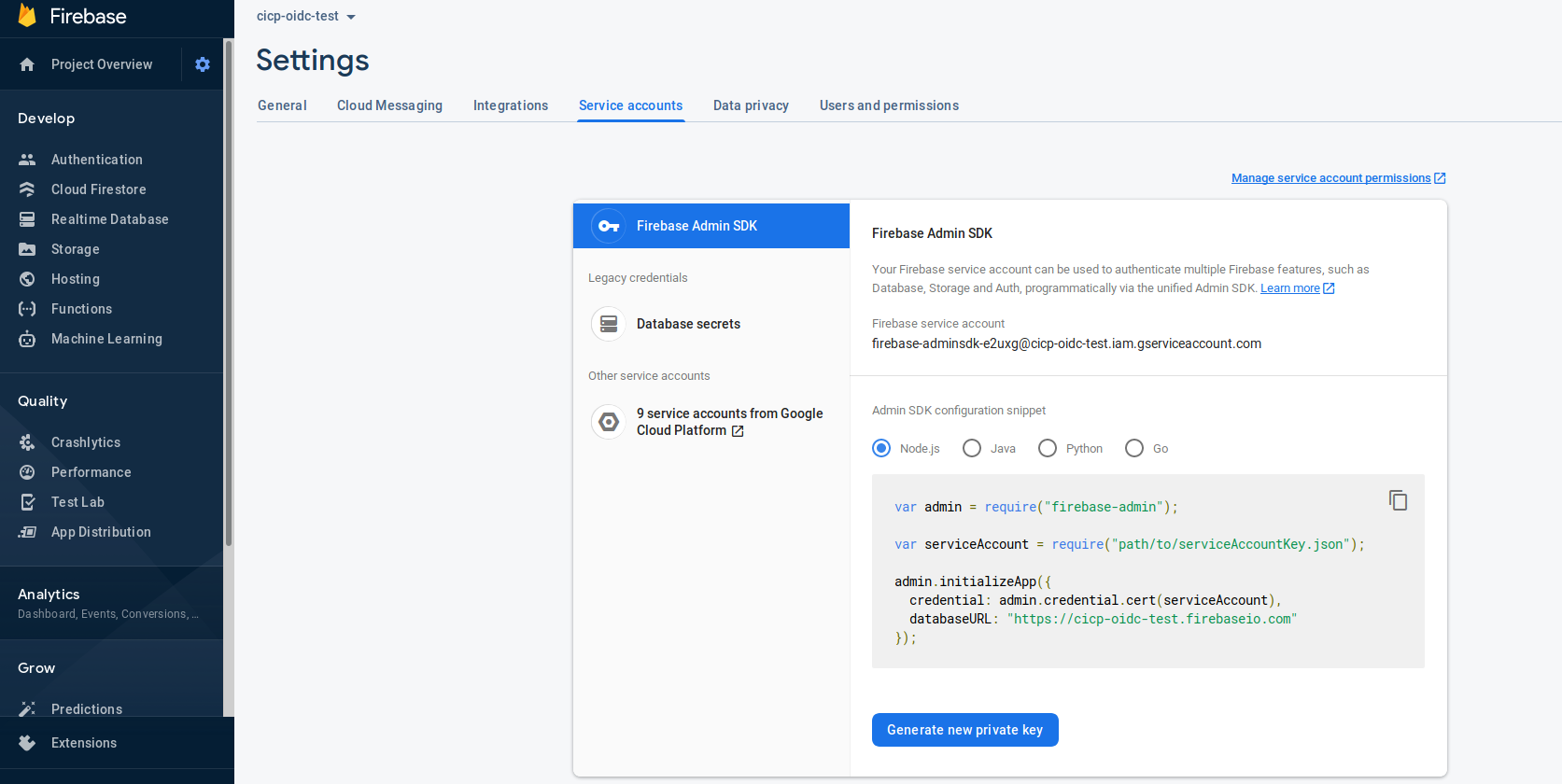Click the Database secrets storage icon

pyautogui.click(x=609, y=324)
